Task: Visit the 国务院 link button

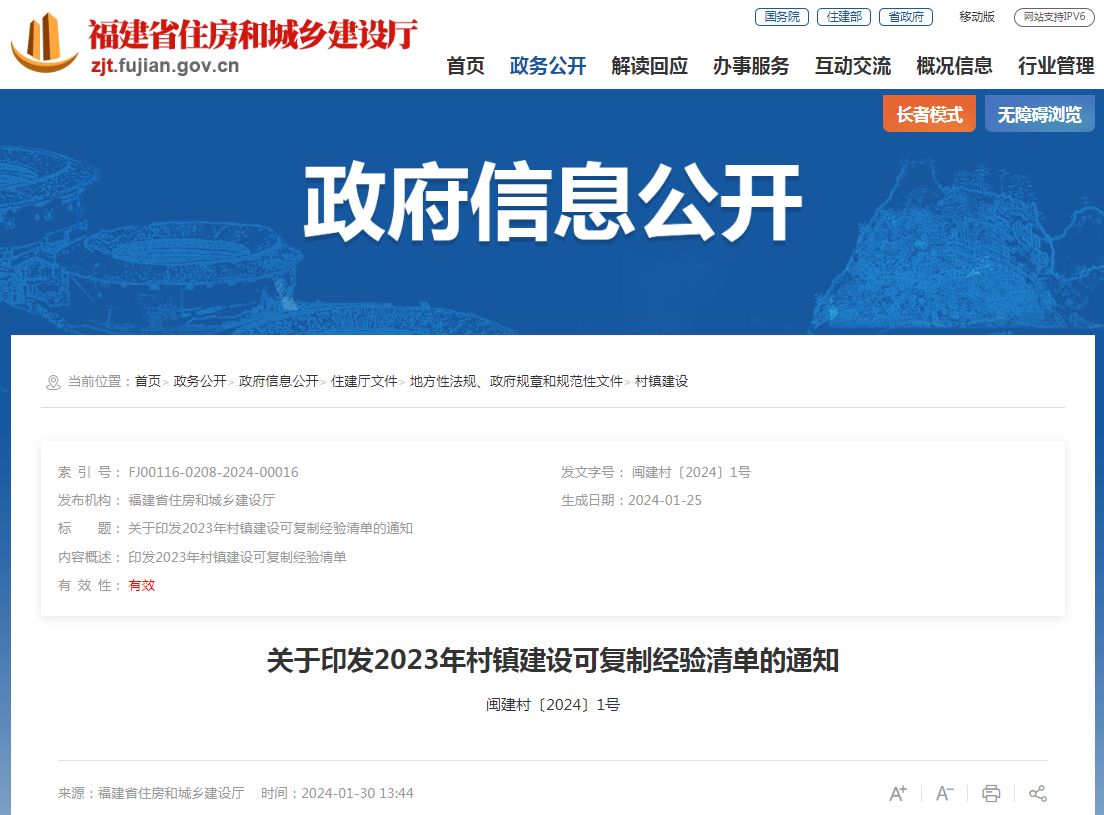Action: pos(782,17)
